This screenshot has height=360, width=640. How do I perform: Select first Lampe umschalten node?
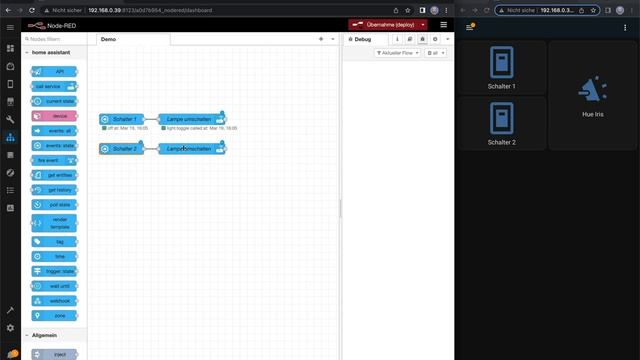[x=192, y=119]
